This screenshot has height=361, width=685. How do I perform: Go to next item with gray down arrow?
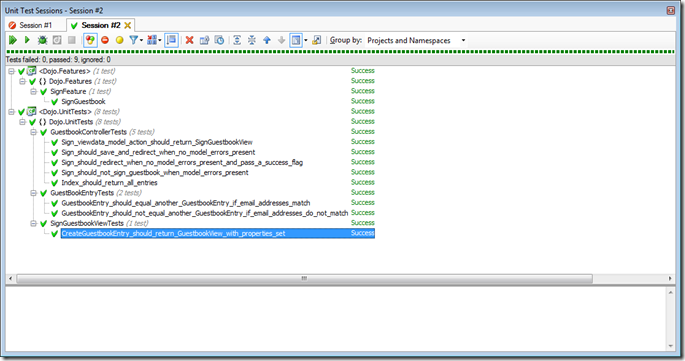coord(281,40)
